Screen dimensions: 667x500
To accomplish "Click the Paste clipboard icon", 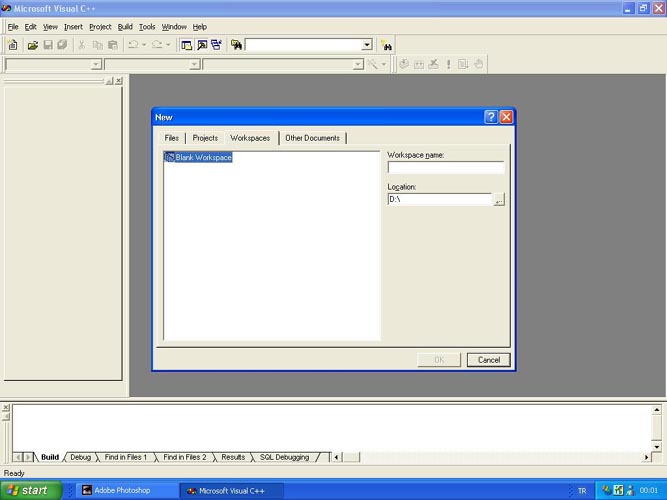I will (113, 45).
